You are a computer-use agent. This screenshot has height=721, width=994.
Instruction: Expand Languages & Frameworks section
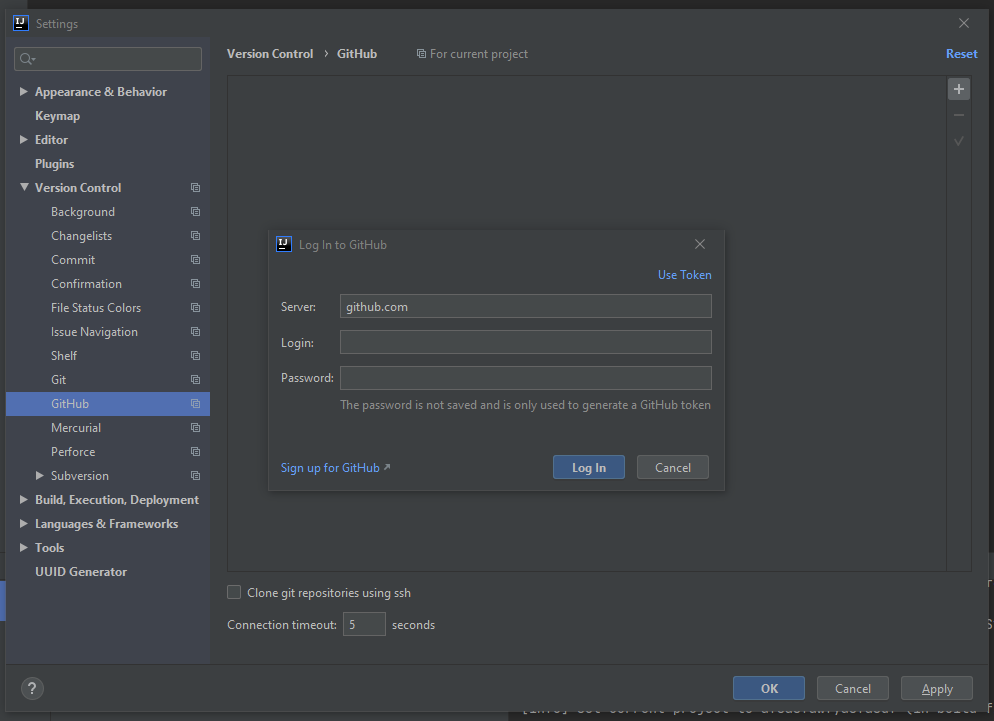pyautogui.click(x=23, y=523)
